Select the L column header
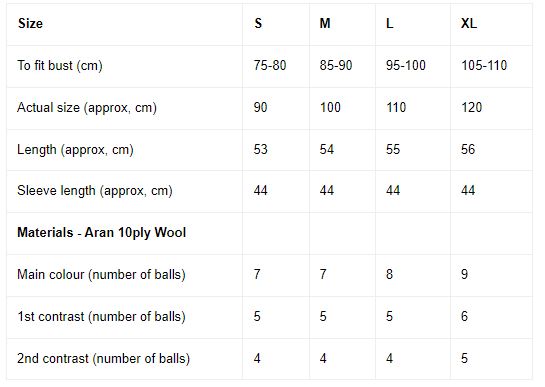 (x=390, y=24)
